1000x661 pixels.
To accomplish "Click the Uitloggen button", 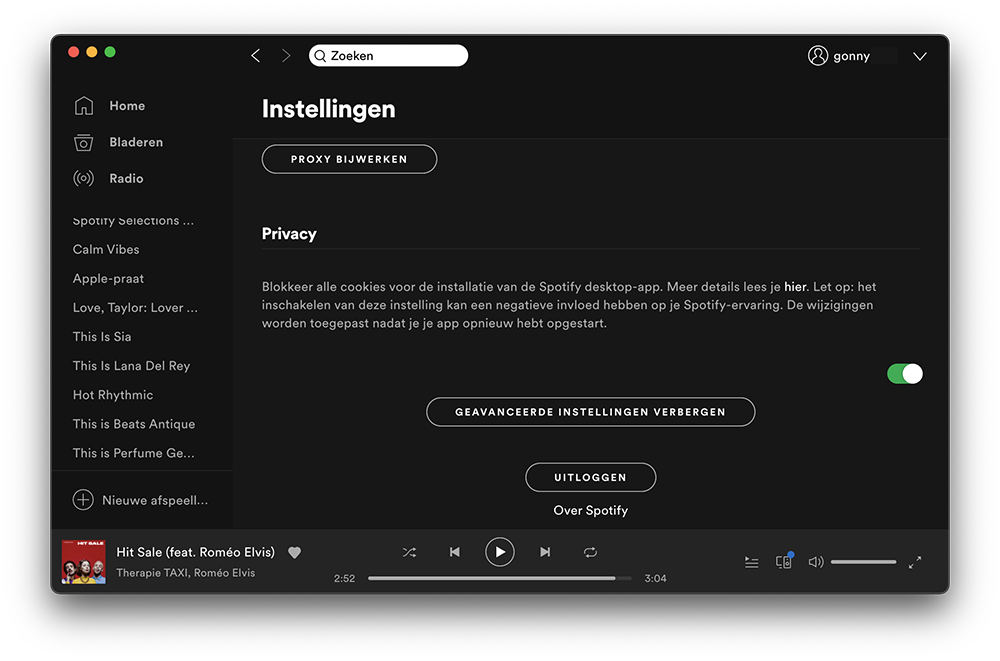I will coord(591,477).
